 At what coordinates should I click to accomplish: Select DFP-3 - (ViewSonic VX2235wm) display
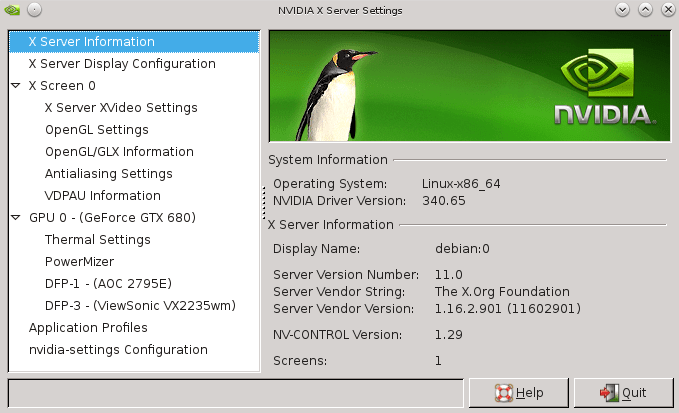[140, 306]
